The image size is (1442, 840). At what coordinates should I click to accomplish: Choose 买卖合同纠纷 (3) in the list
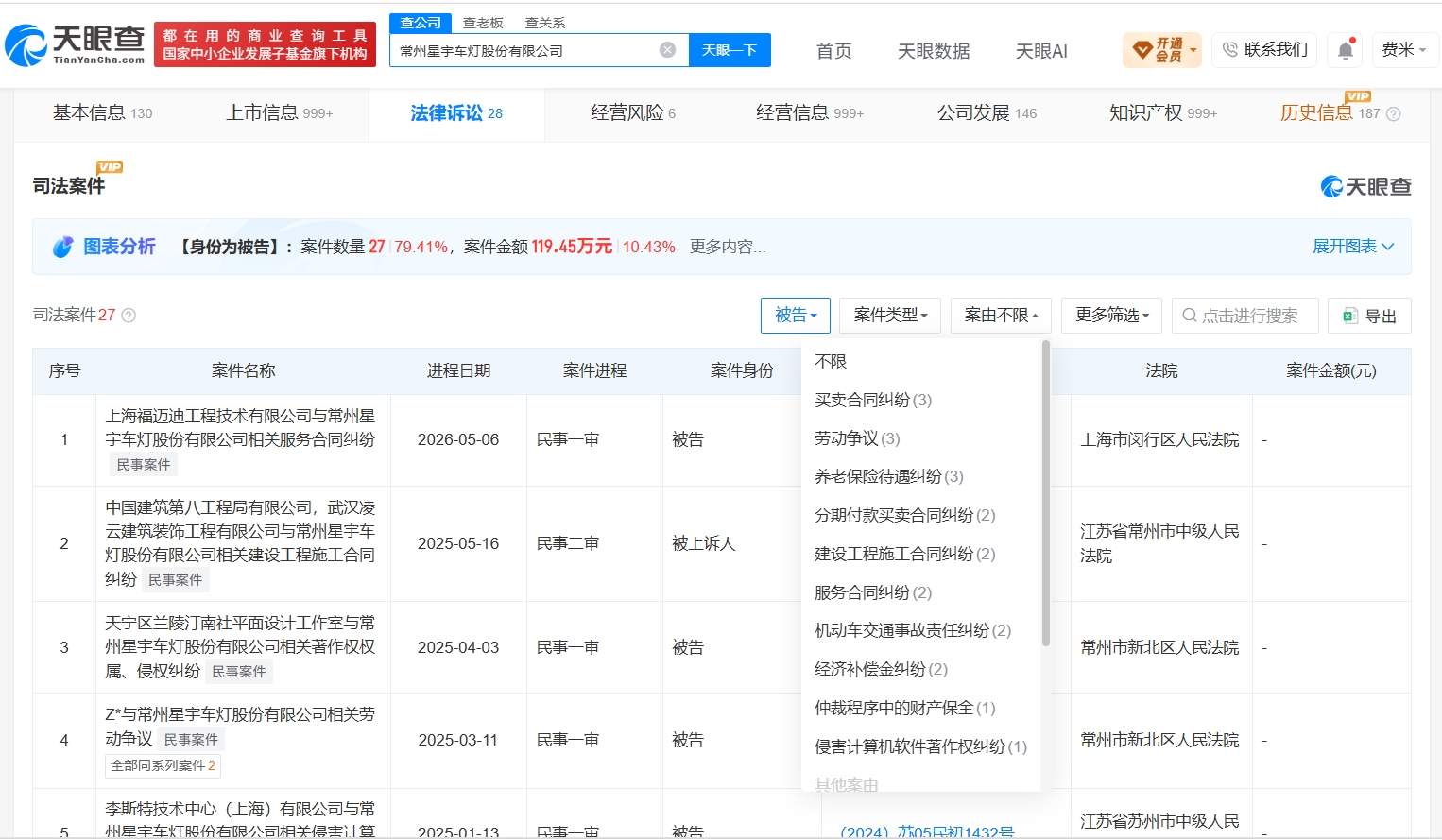click(x=873, y=401)
